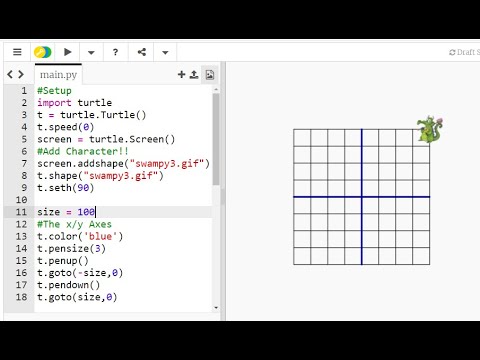This screenshot has height=360, width=480.
Task: Click scrollbar down arrow in editor
Action: (x=216, y=308)
